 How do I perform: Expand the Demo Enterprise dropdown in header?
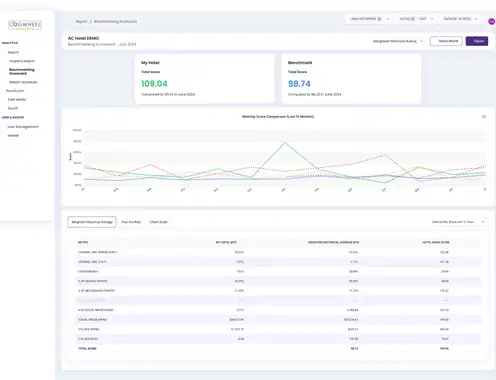(370, 19)
